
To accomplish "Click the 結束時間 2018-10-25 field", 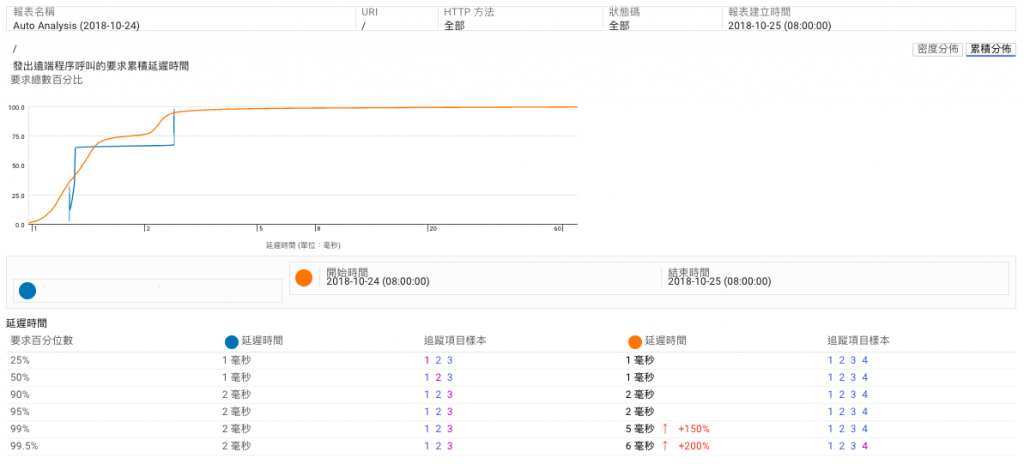I will click(719, 277).
